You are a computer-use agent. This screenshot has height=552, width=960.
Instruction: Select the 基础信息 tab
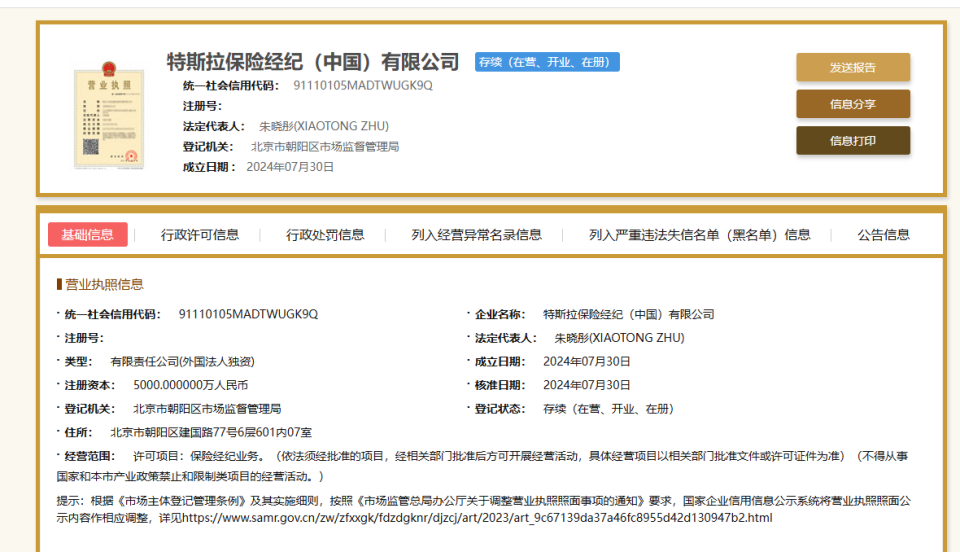pyautogui.click(x=88, y=234)
